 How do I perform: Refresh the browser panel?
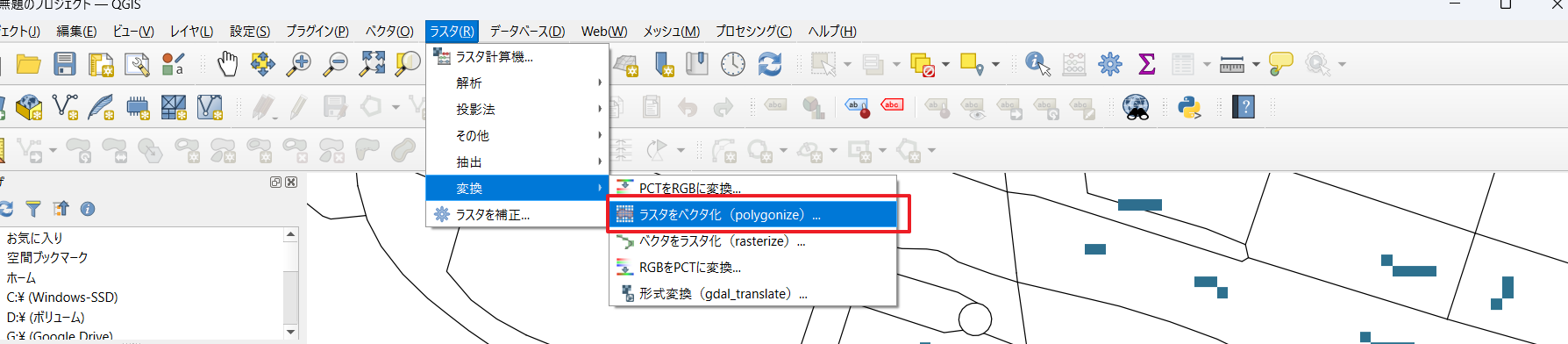tap(6, 209)
